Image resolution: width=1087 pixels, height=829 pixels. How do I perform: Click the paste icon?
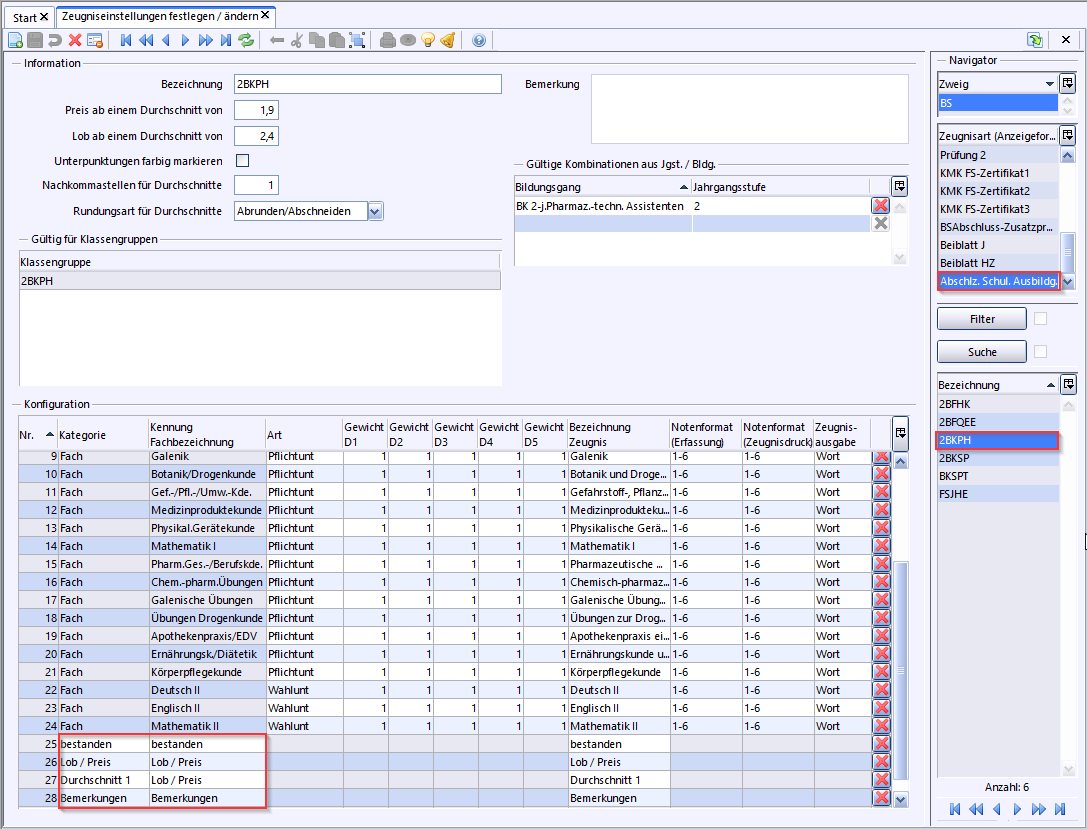pyautogui.click(x=337, y=40)
